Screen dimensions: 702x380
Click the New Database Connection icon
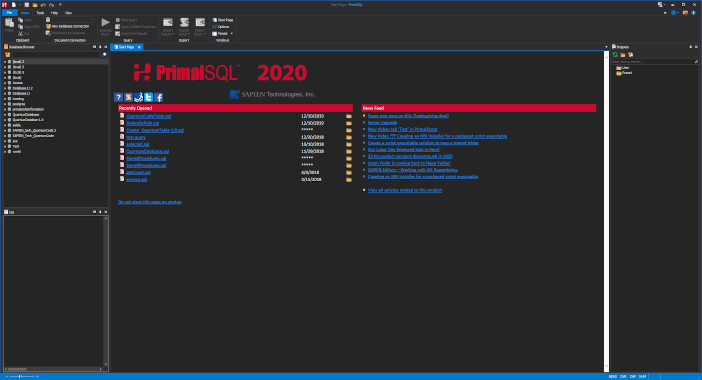tap(48, 26)
